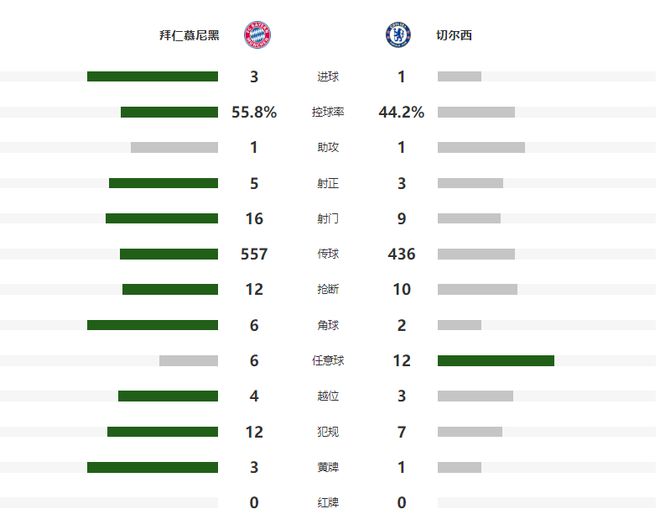Viewport: 660px width, 530px height.
Task: Click Bayern's 55.8% possession value
Action: (x=254, y=112)
